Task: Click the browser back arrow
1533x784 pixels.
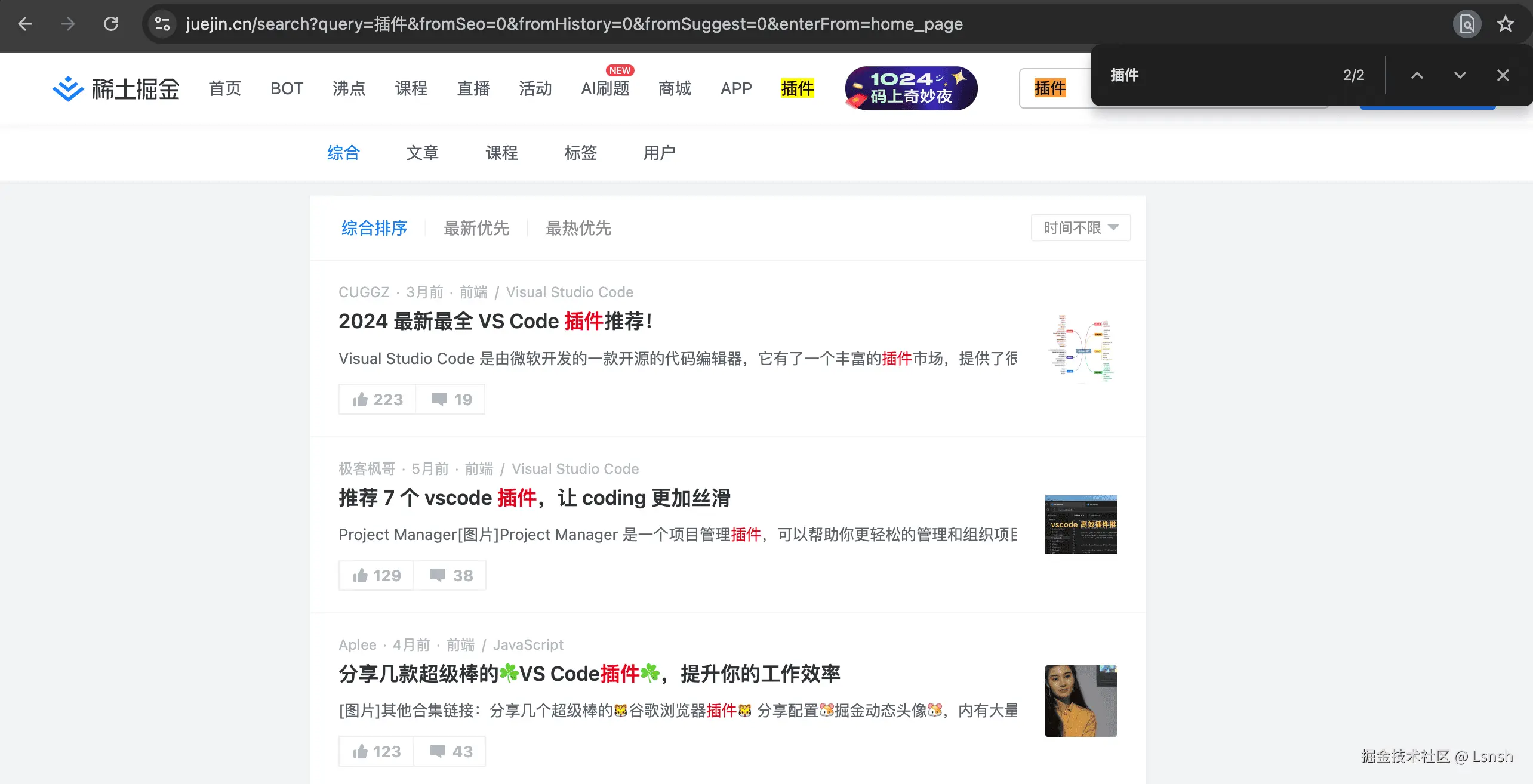Action: click(24, 24)
